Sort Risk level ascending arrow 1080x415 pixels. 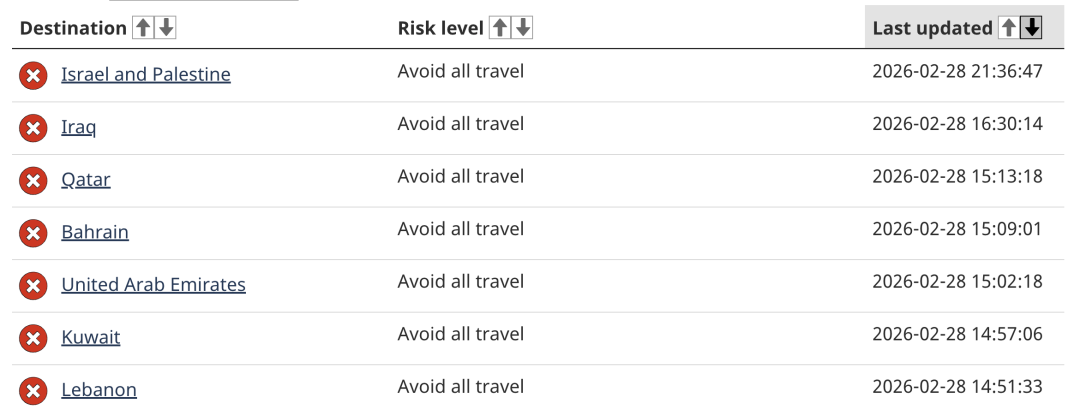499,28
